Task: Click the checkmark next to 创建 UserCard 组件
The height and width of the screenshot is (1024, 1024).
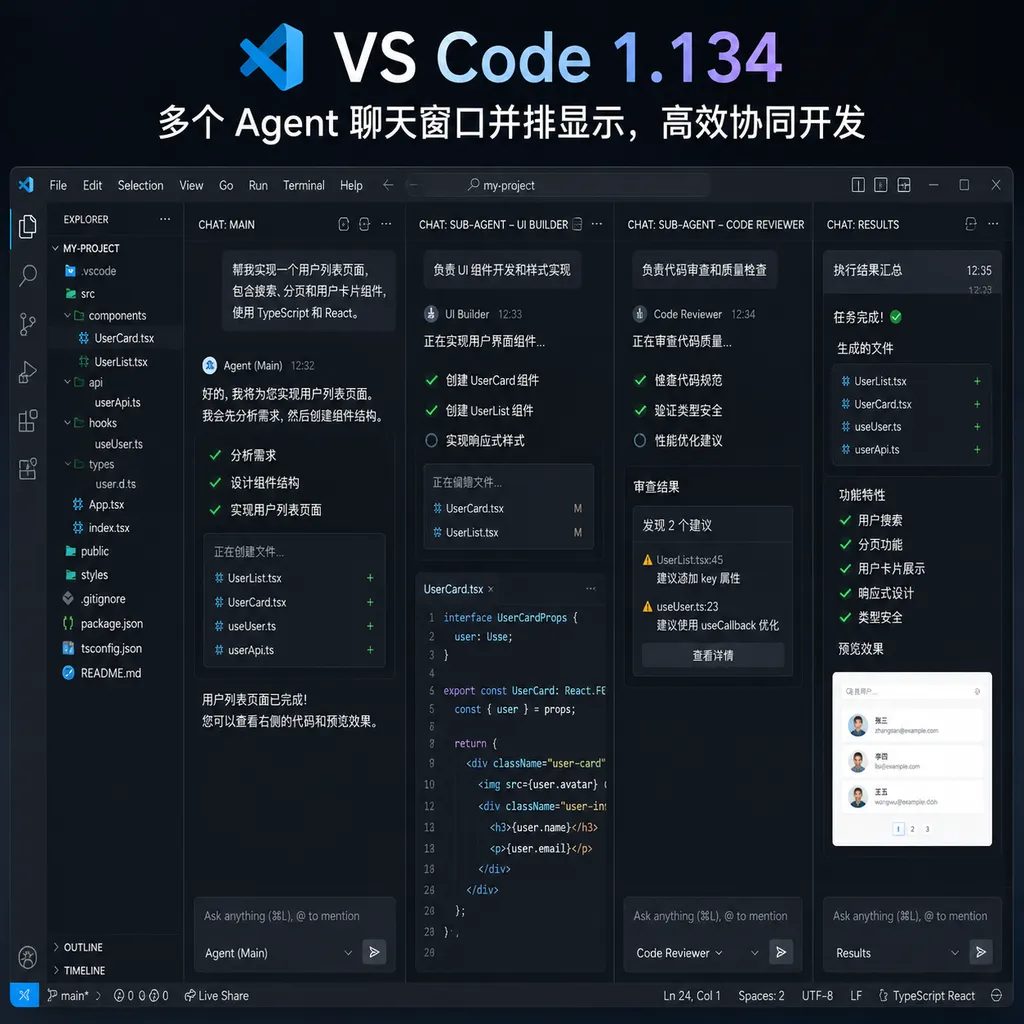Action: tap(432, 380)
